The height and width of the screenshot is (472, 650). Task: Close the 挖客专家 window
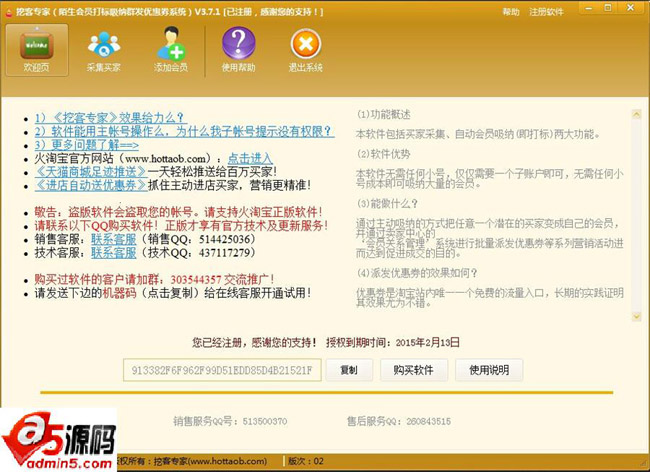coord(631,8)
